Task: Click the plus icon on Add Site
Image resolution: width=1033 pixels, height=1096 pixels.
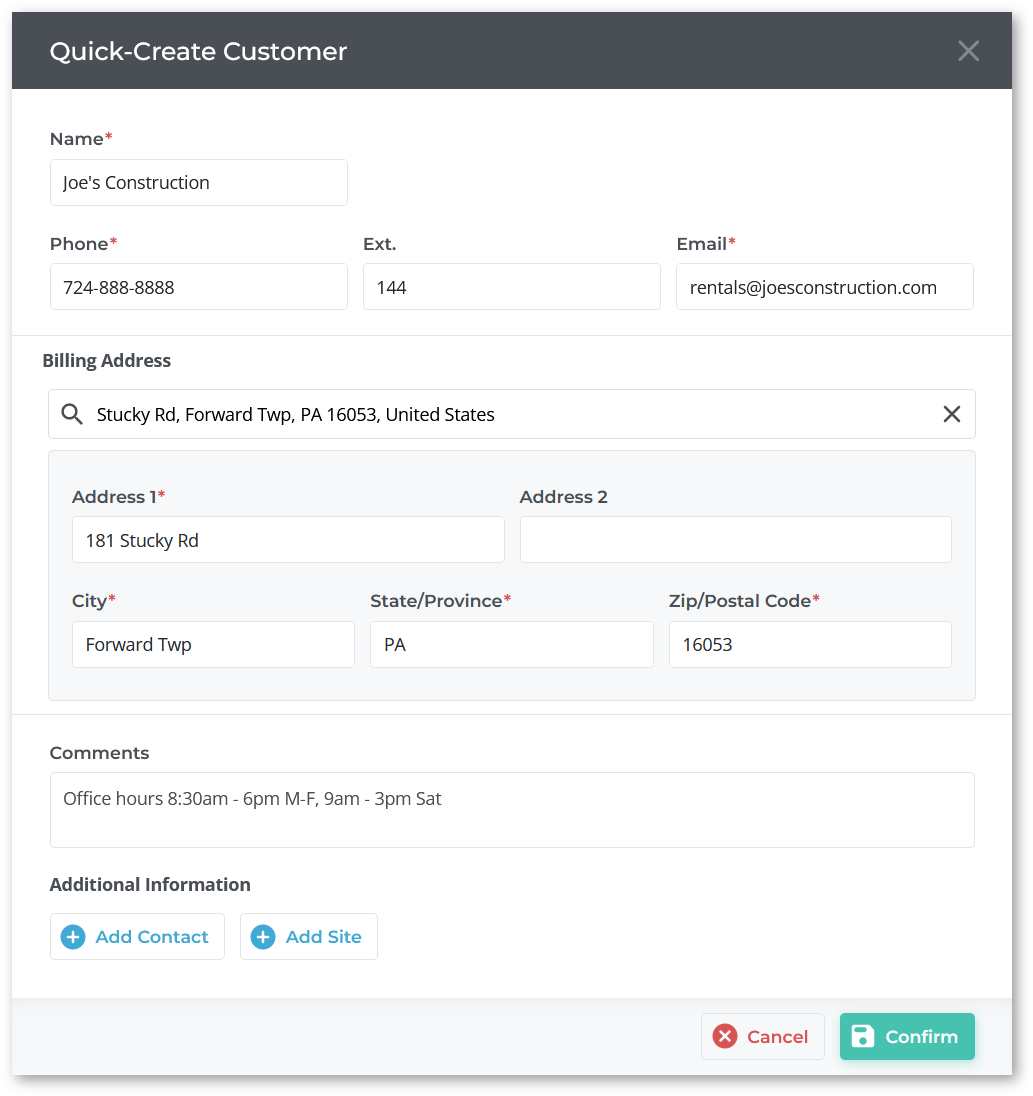Action: (263, 937)
